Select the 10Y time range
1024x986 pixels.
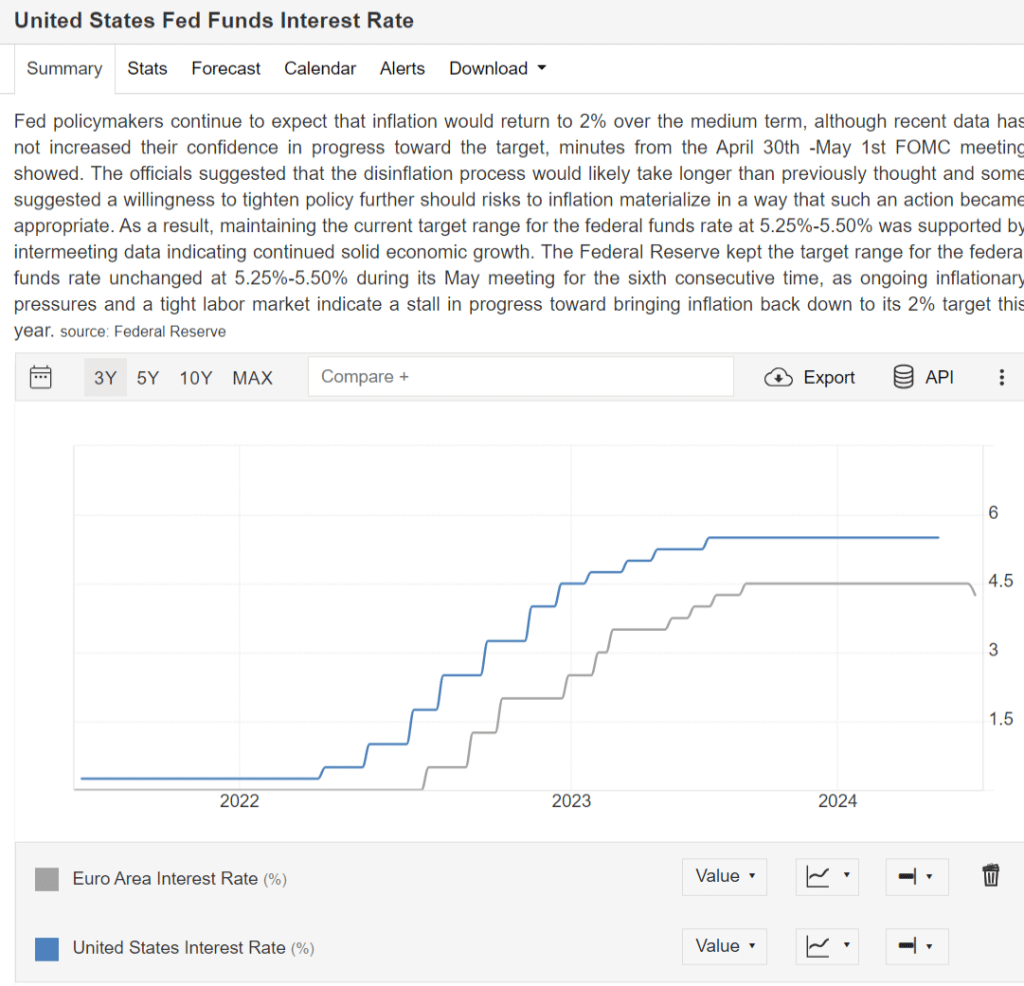[195, 377]
